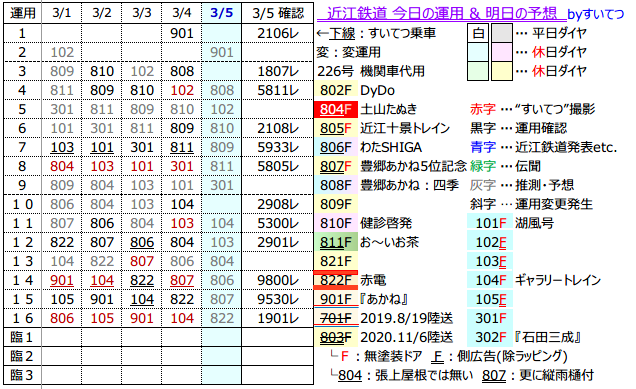Open the 近江鉄道 今日の運用 & 明日の予想 title link

point(441,13)
